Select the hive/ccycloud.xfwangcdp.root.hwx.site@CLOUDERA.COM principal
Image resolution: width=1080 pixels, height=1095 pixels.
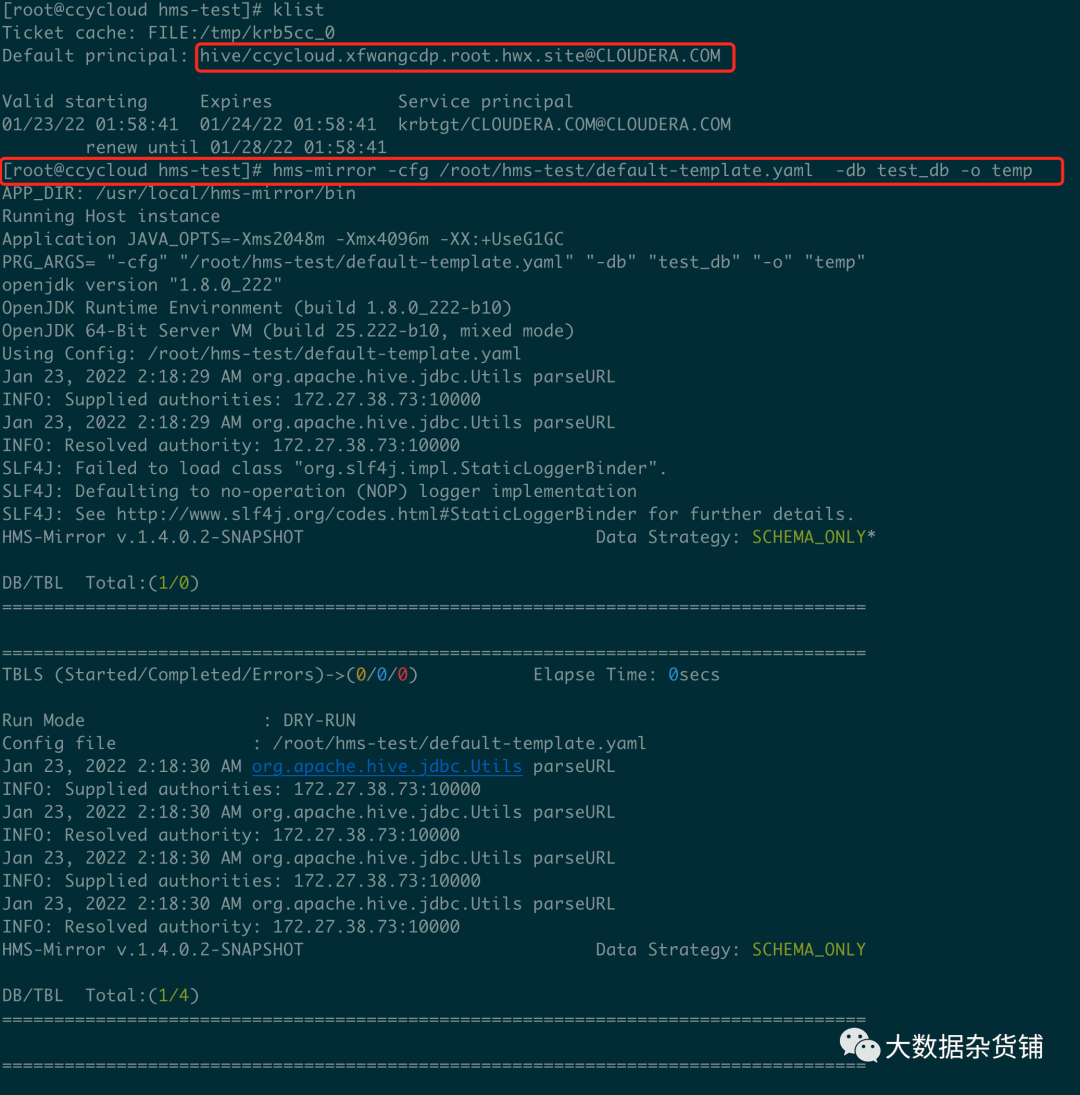point(461,56)
